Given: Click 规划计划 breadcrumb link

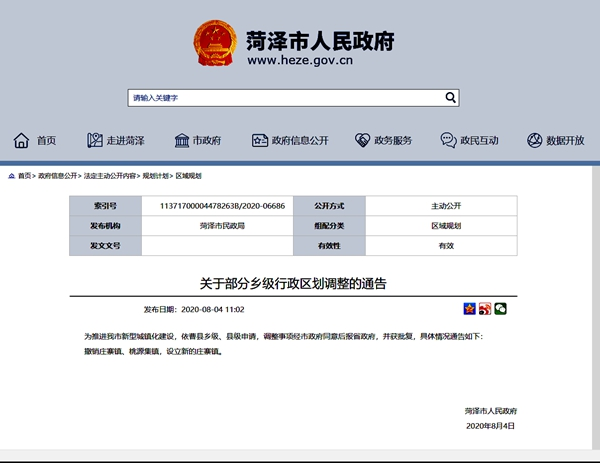Looking at the screenshot, I should 155,176.
